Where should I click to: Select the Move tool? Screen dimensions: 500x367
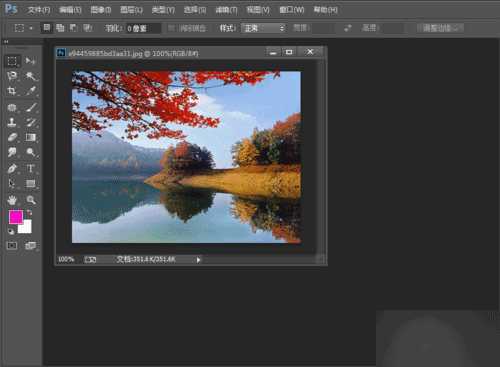pyautogui.click(x=30, y=61)
